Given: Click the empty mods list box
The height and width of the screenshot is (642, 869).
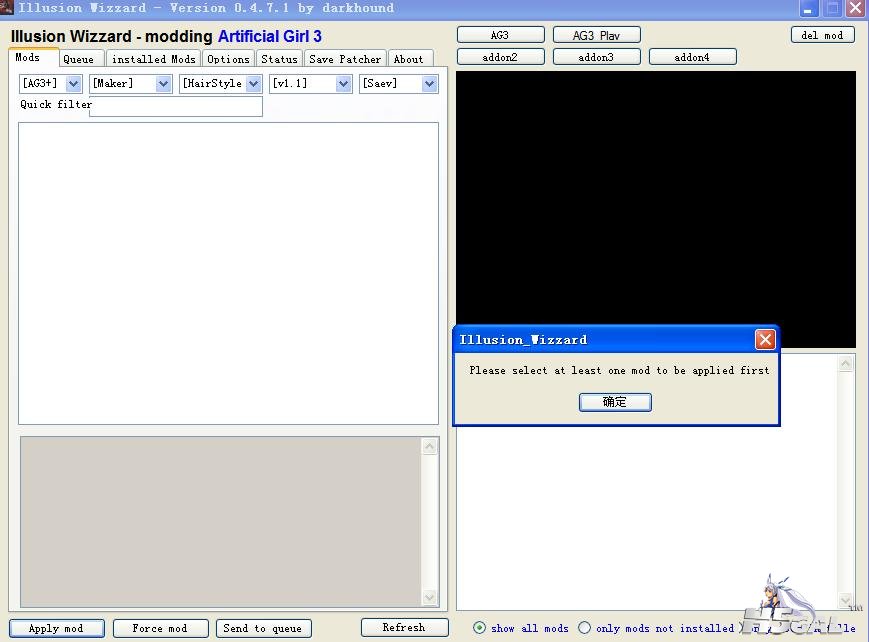Looking at the screenshot, I should [x=228, y=273].
